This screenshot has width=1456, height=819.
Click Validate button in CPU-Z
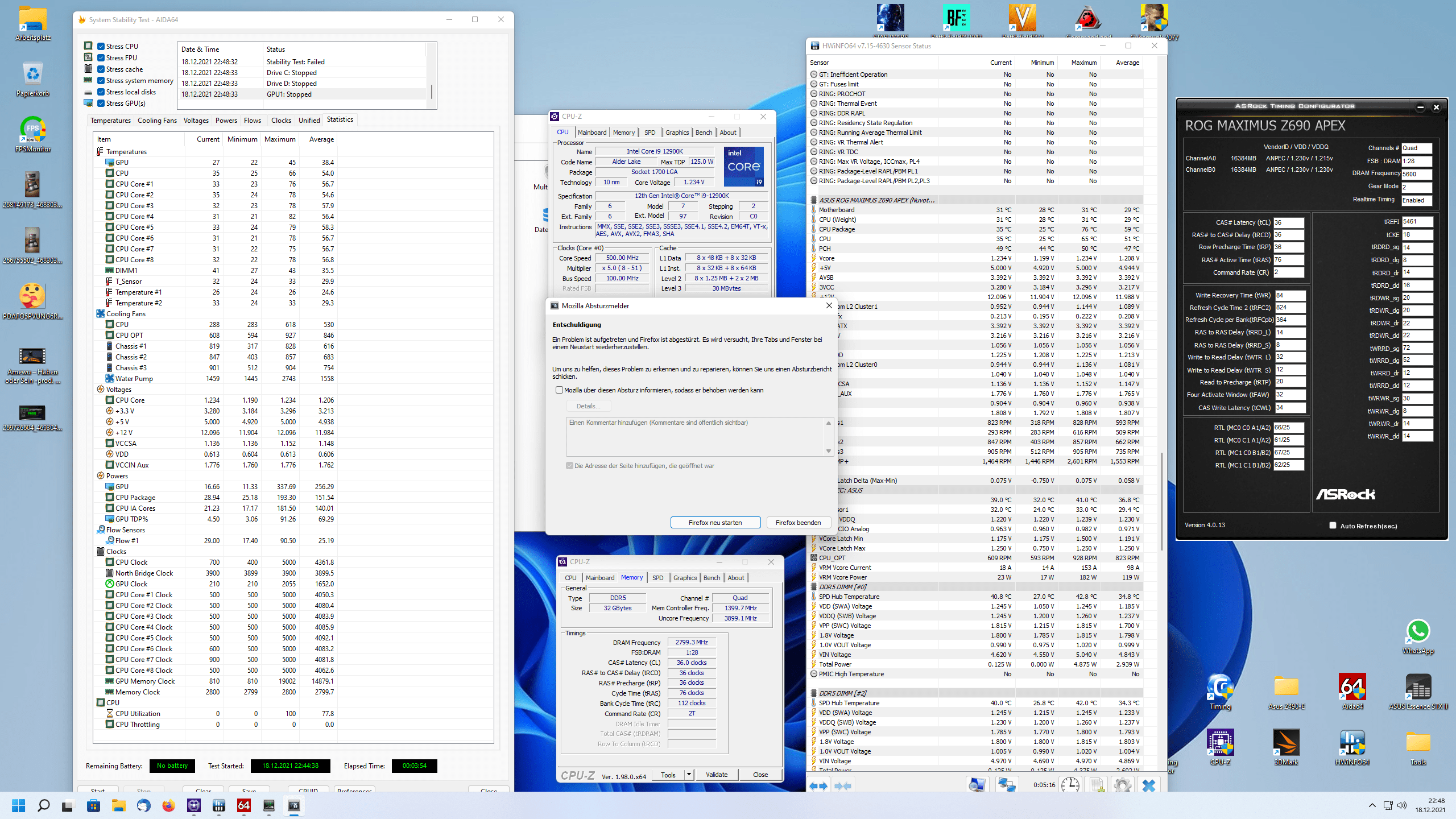coord(717,775)
